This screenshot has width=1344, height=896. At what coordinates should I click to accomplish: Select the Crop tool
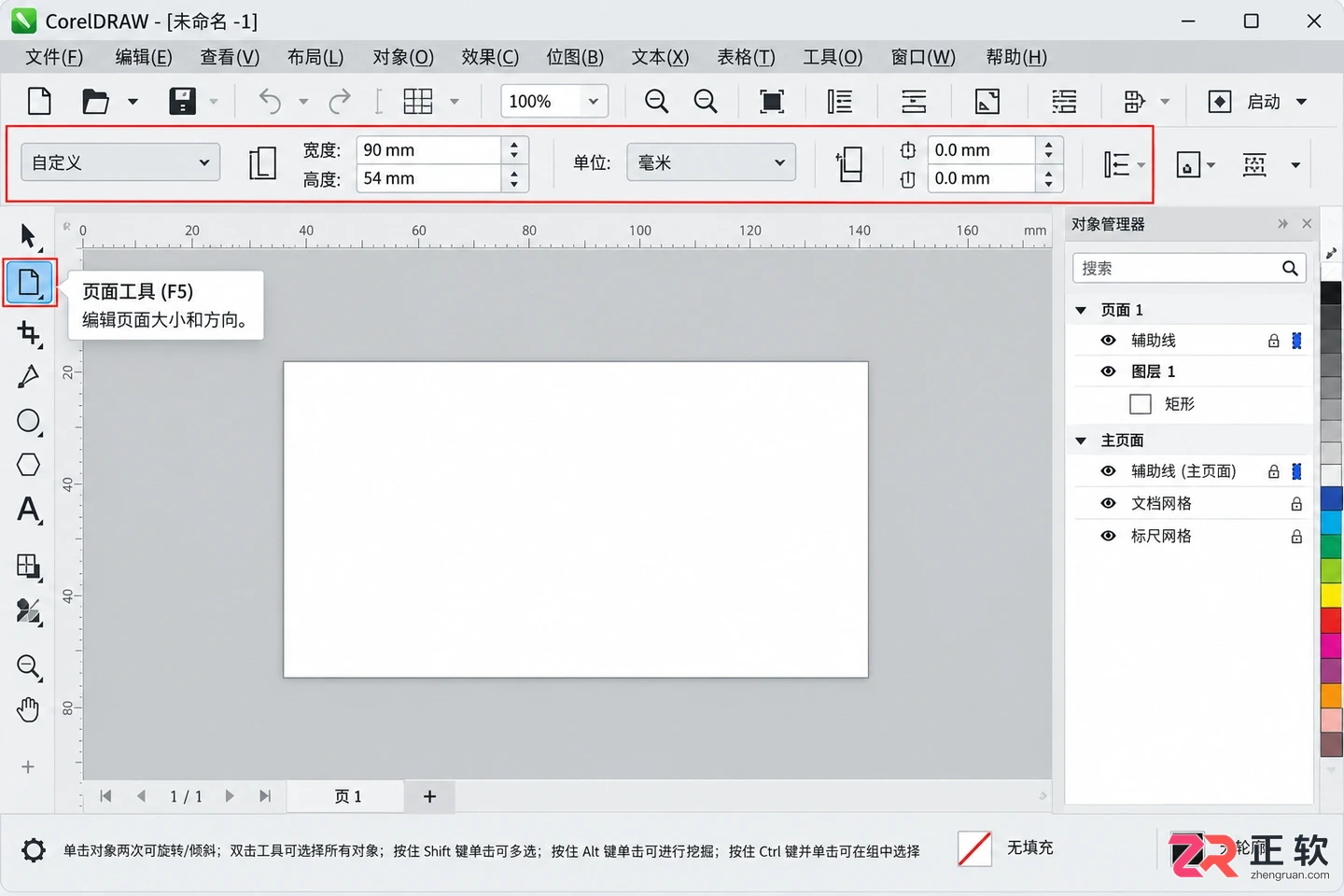[29, 333]
